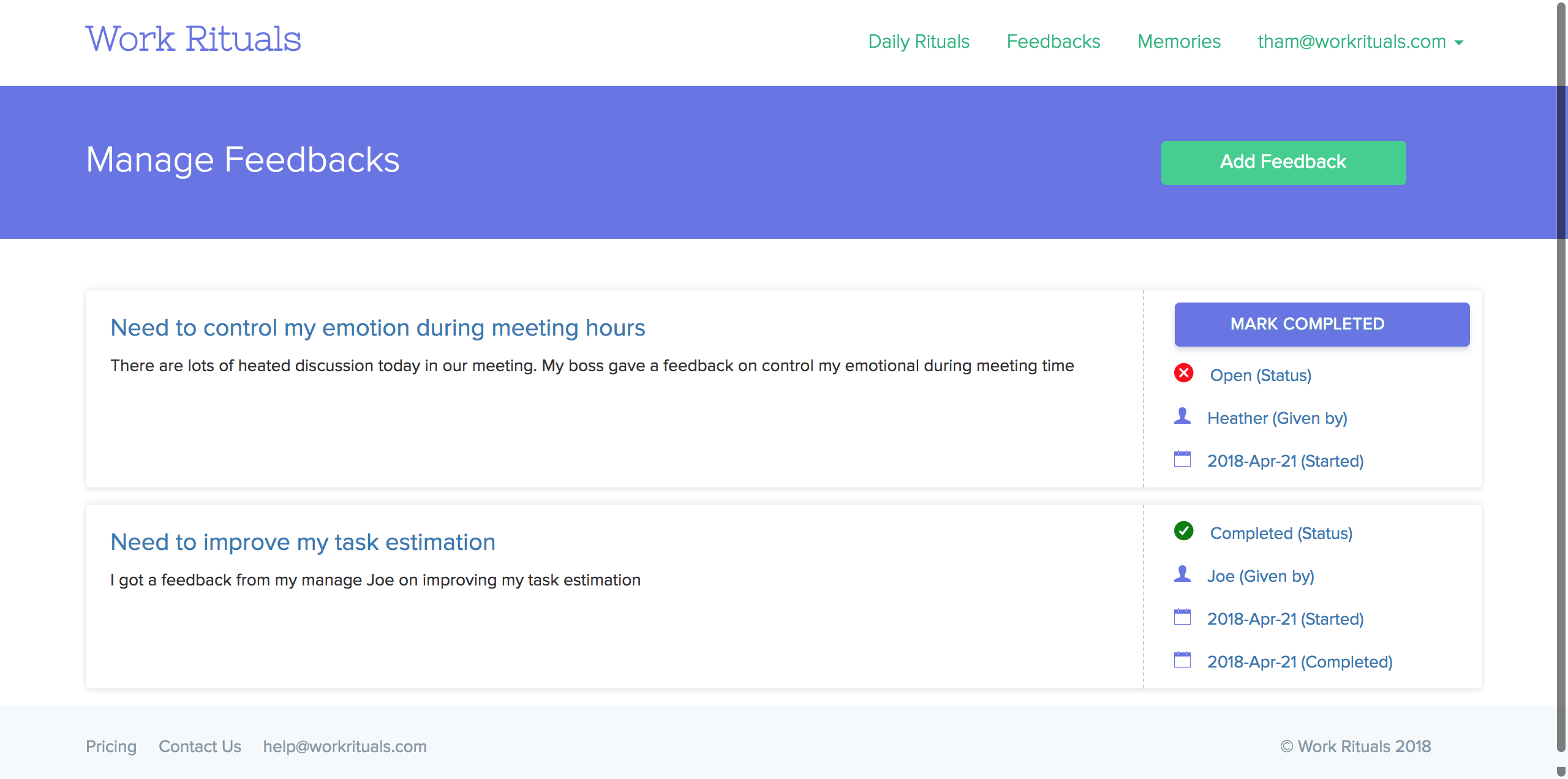Click the person icon beside Heather
Screen dimensions: 1568x779
[x=1182, y=416]
